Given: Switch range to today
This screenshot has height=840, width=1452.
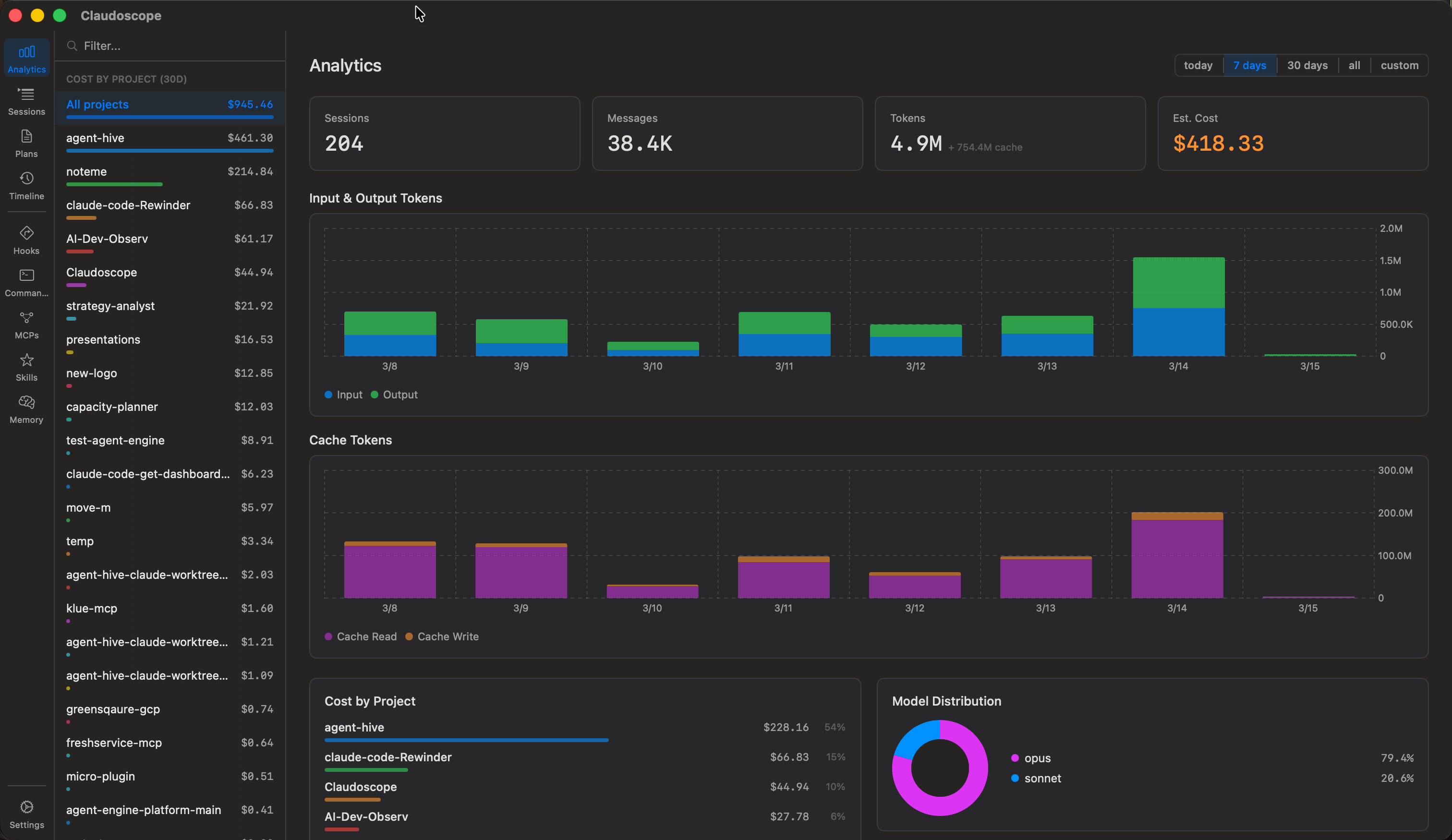Looking at the screenshot, I should coord(1198,65).
